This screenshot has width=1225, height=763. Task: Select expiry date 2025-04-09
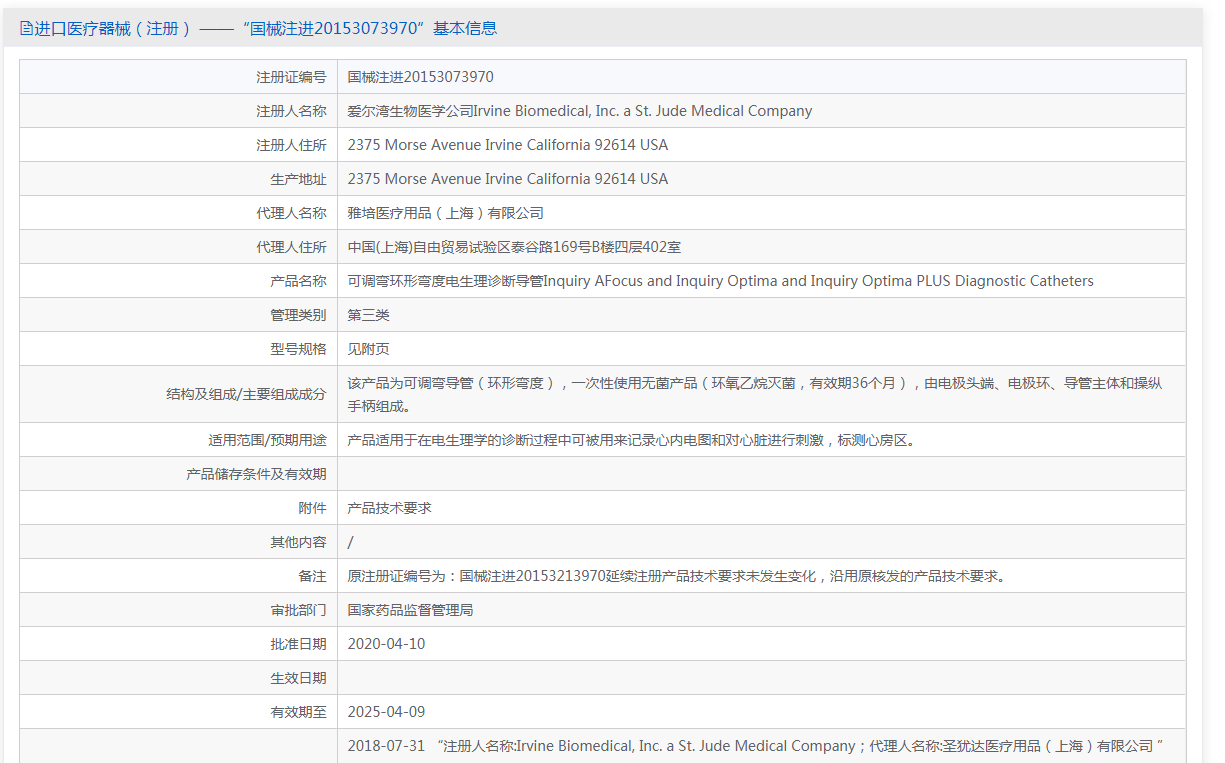pyautogui.click(x=386, y=712)
